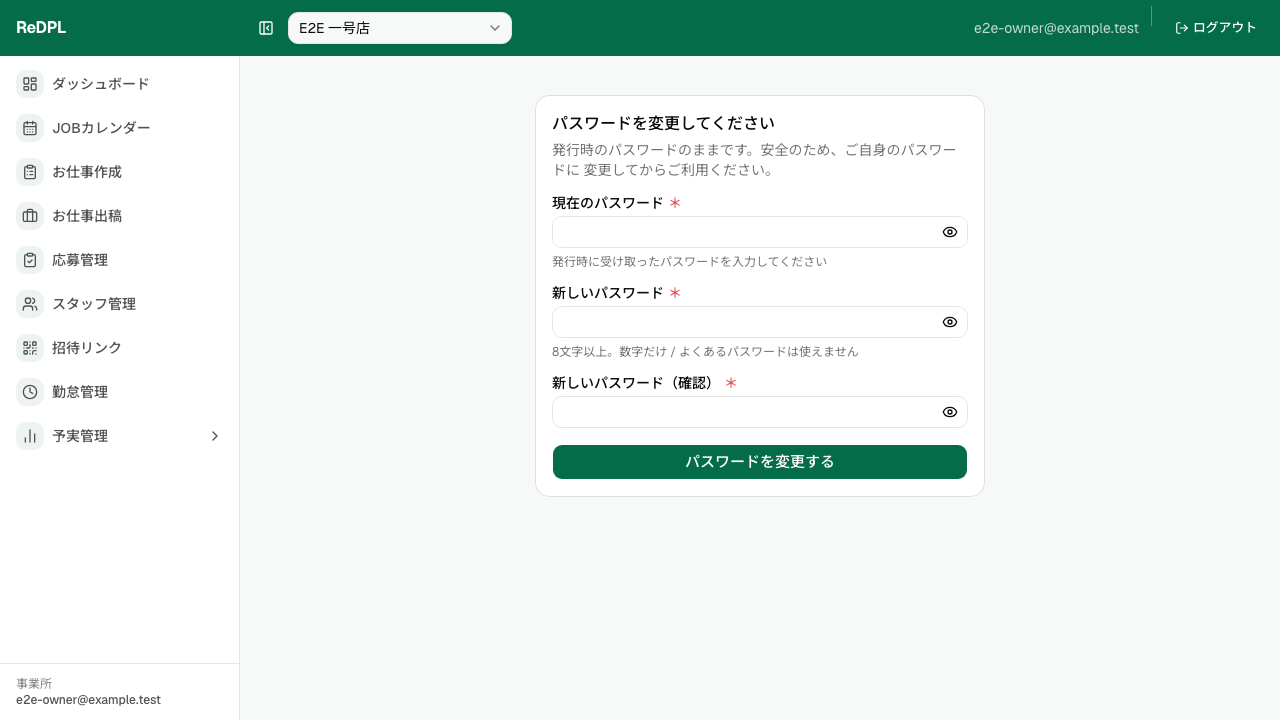The height and width of the screenshot is (720, 1280).
Task: Open the E2E 一号店 store dropdown
Action: [400, 28]
